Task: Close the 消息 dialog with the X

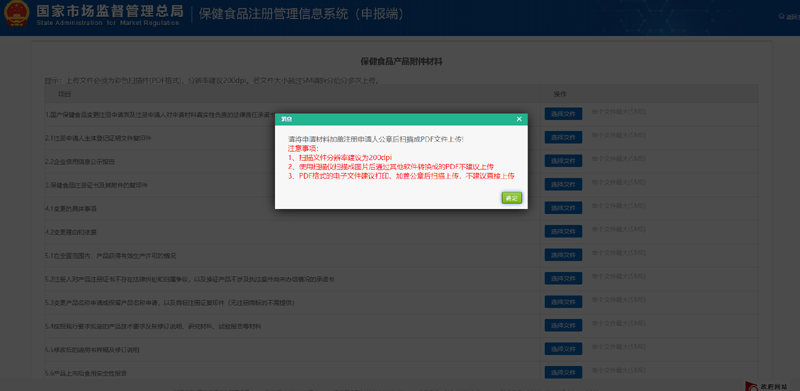Action: point(519,119)
